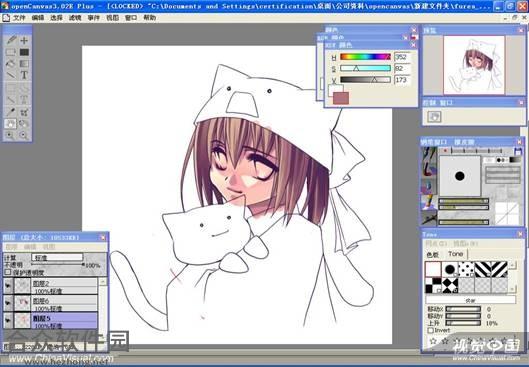The width and height of the screenshot is (529, 367).
Task: Toggle the protect transparency checkbox in layer panel
Action: pos(7,272)
